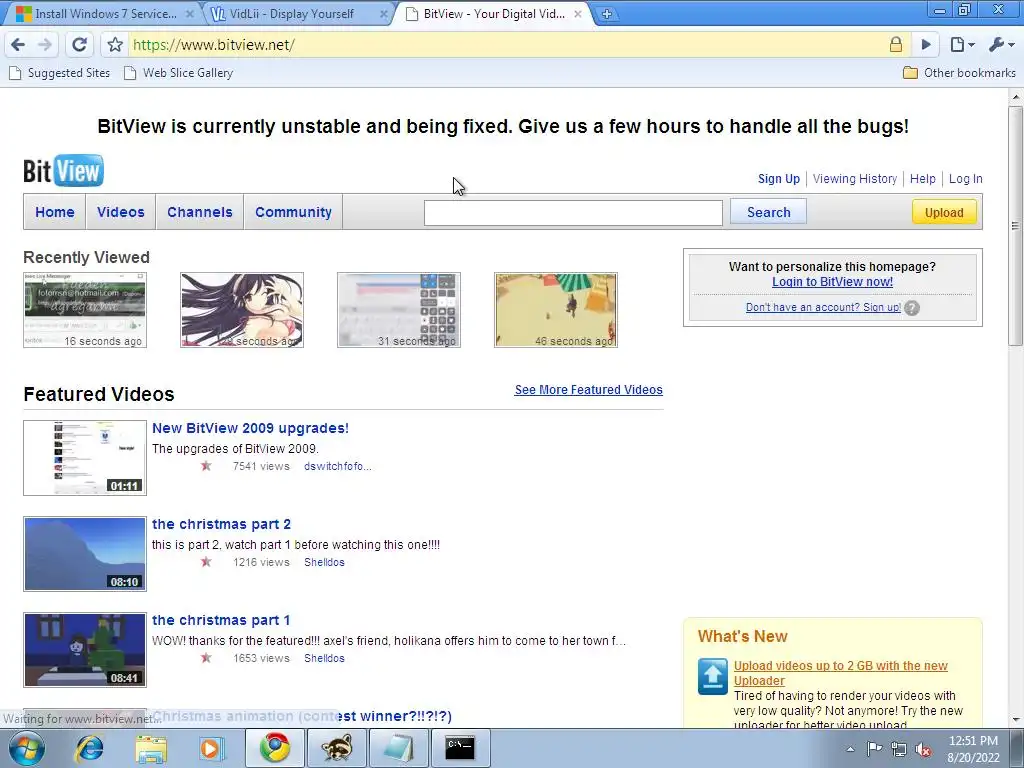
Task: Open Suggested Sites bookmark
Action: [x=59, y=73]
